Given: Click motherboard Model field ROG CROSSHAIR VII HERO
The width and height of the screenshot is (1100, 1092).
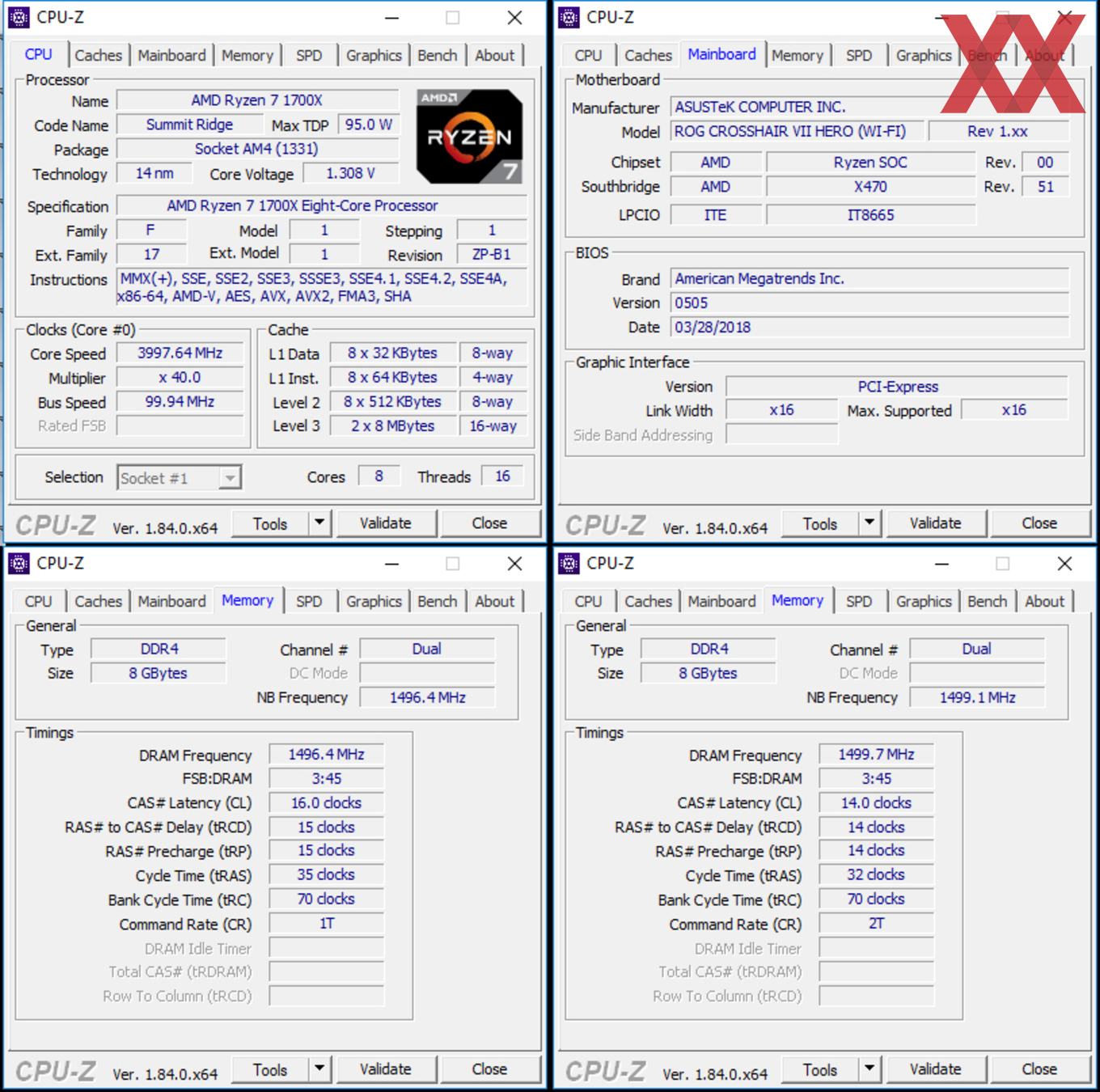Looking at the screenshot, I should point(796,131).
